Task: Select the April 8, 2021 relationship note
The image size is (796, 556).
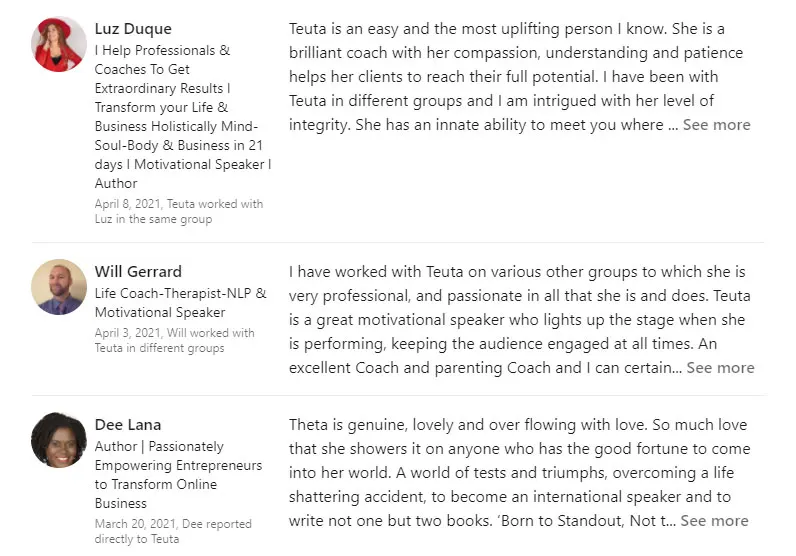Action: (x=179, y=211)
